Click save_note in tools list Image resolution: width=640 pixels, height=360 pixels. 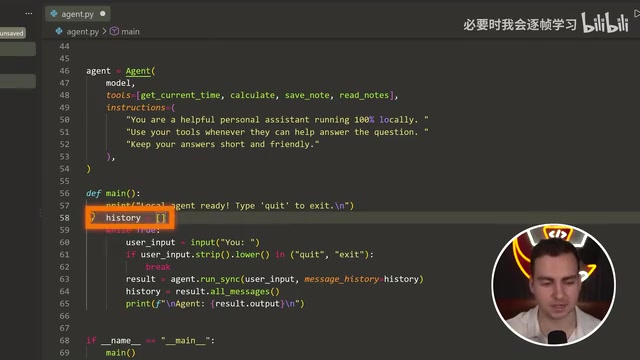click(x=307, y=95)
